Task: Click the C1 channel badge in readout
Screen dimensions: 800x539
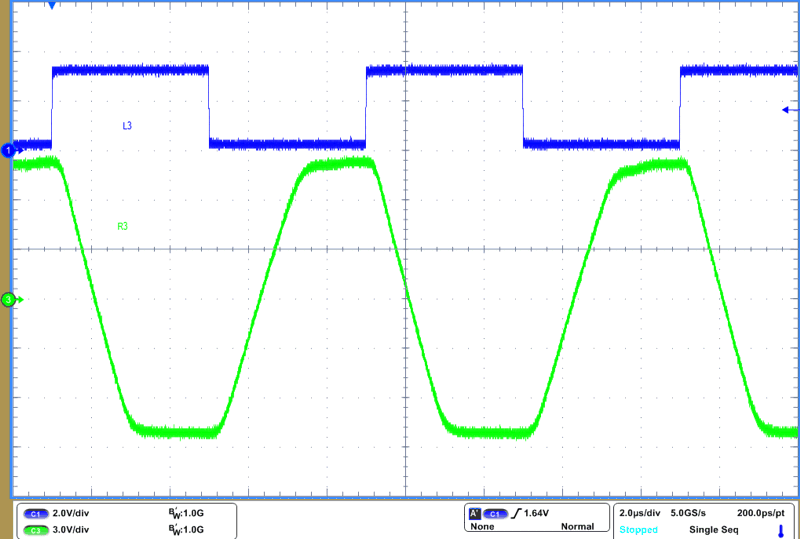Action: point(35,513)
